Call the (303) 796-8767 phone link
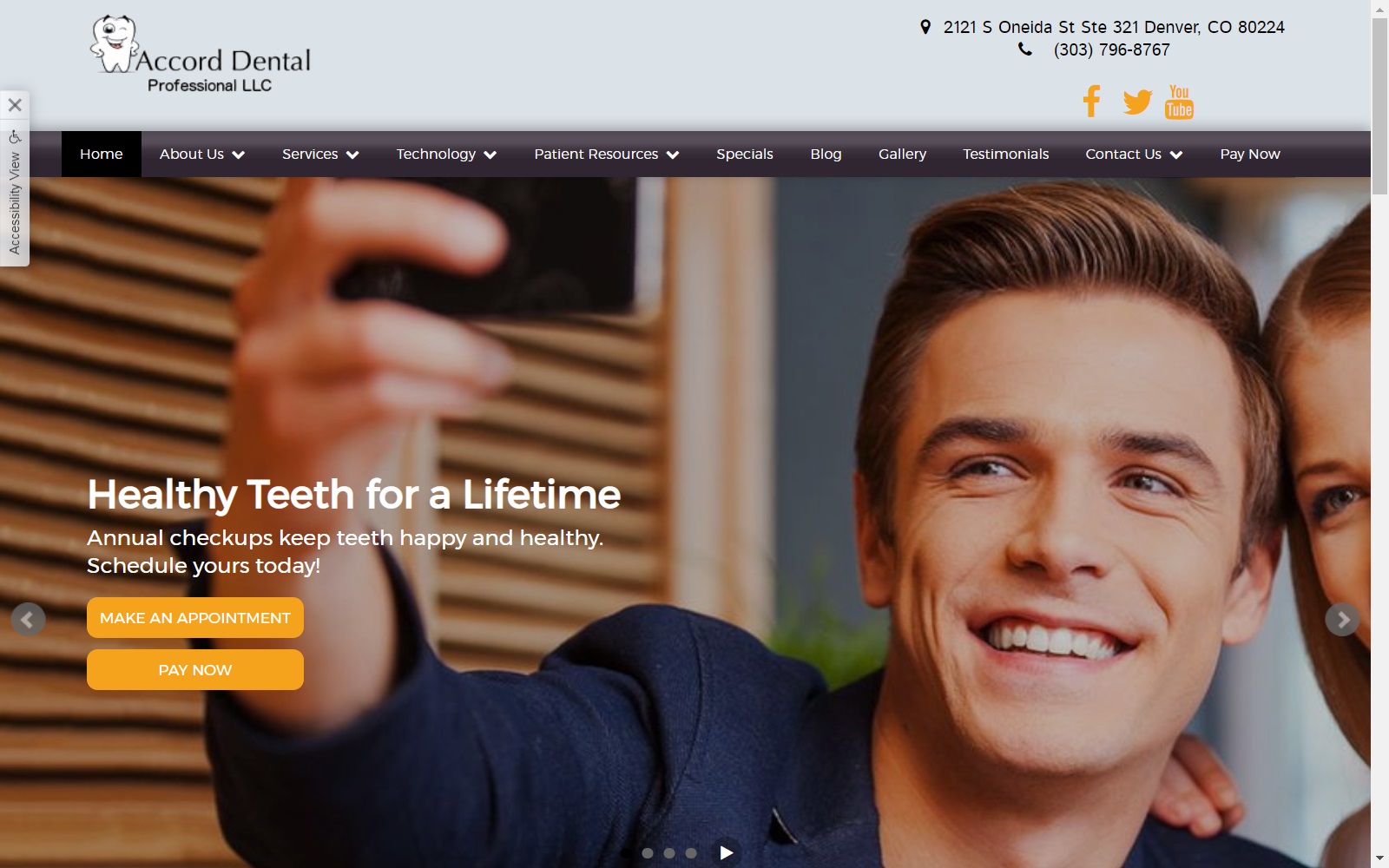The image size is (1389, 868). click(1111, 49)
